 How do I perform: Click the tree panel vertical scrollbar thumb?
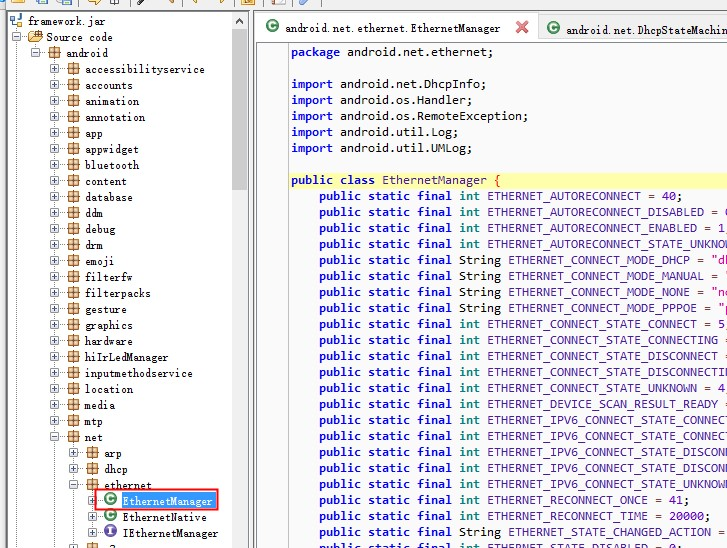pyautogui.click(x=239, y=109)
